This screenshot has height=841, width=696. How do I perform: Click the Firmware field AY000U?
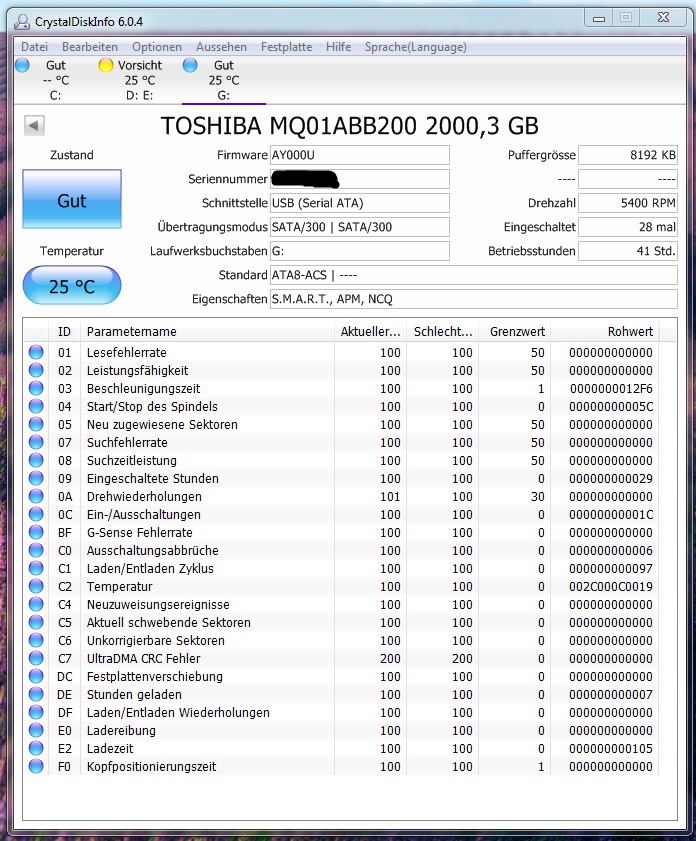pyautogui.click(x=360, y=155)
